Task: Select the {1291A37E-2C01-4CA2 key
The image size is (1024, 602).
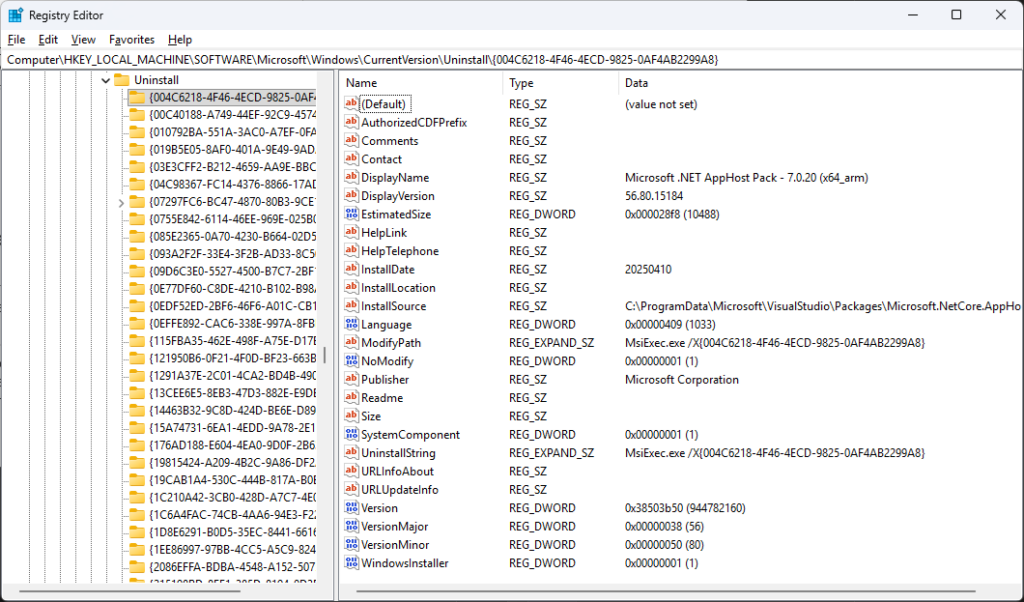Action: [232, 375]
